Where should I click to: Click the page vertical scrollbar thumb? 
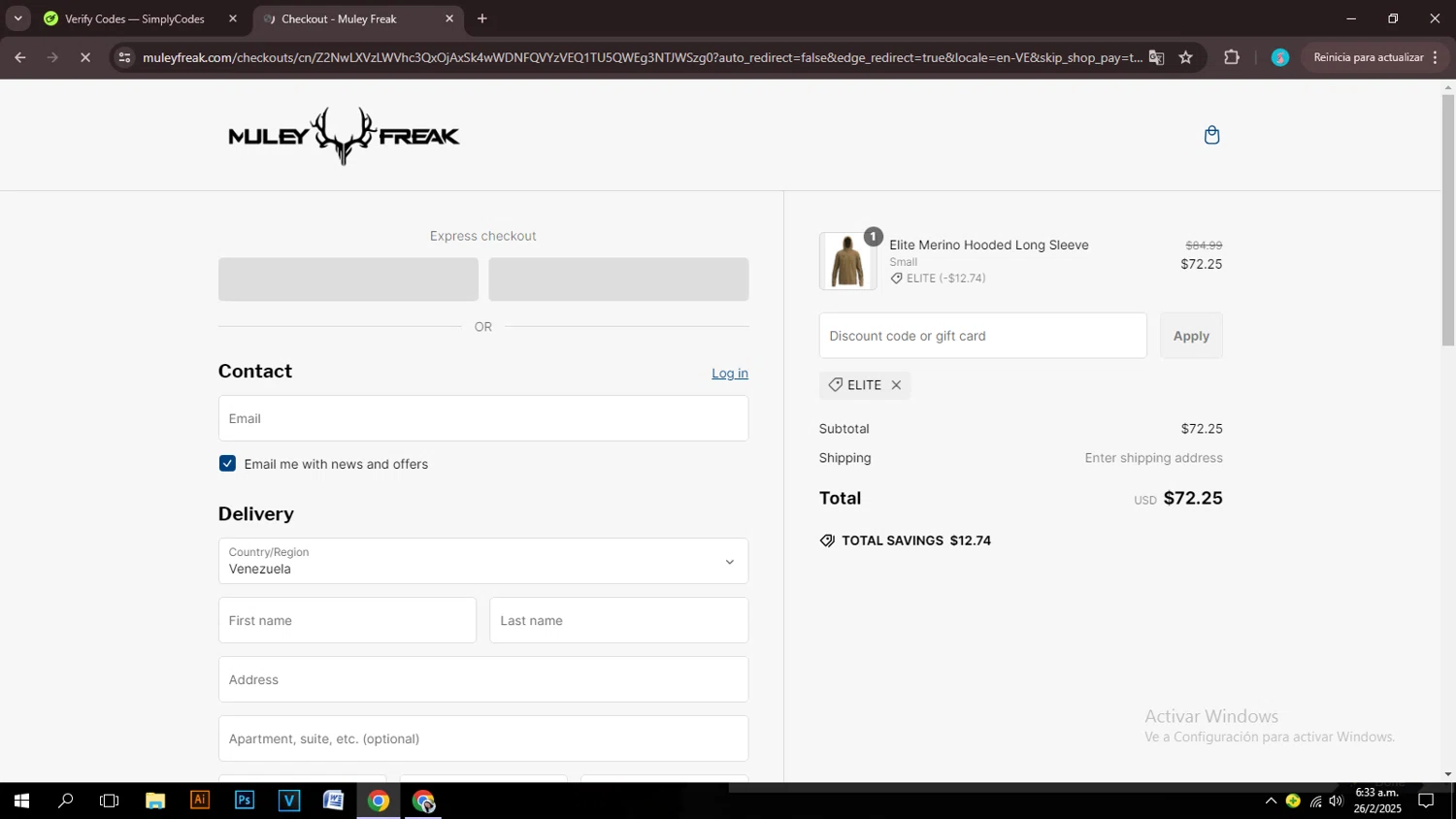(1448, 219)
